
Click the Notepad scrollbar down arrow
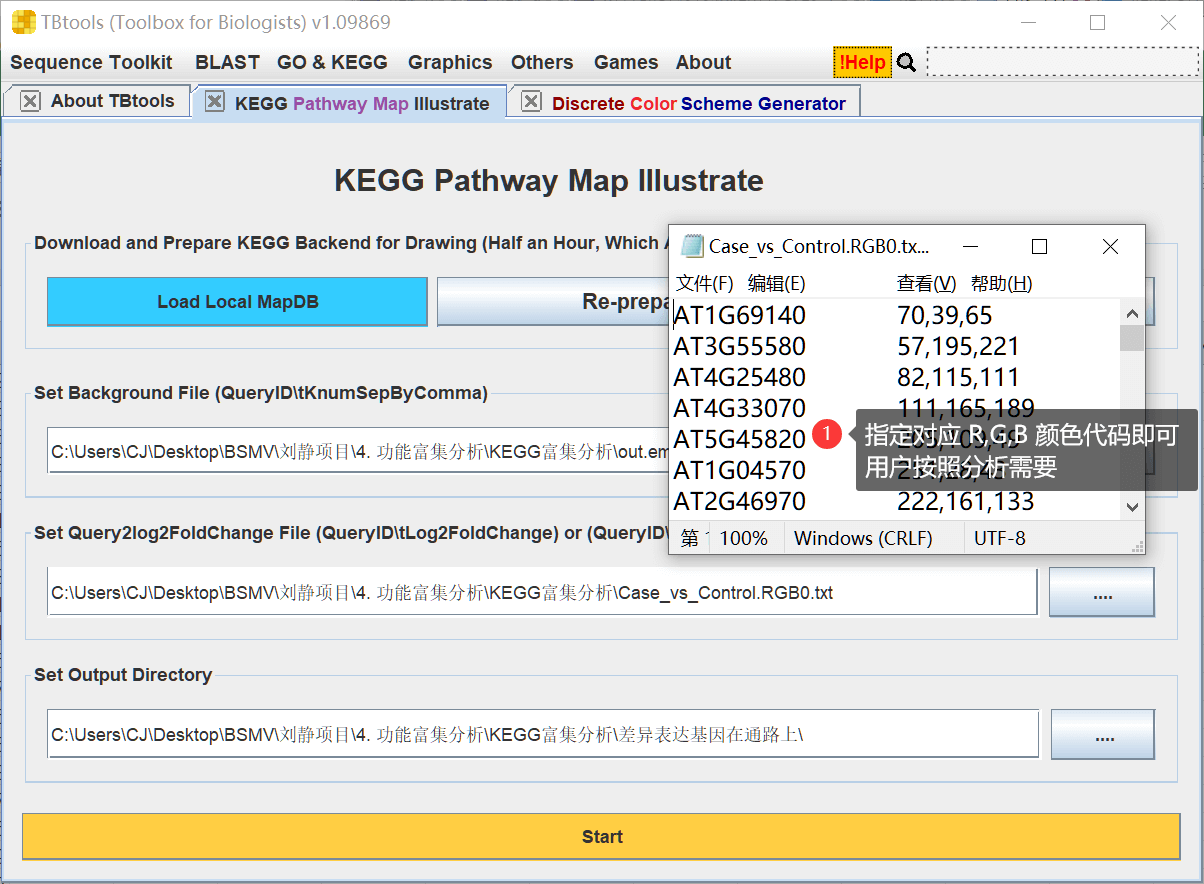pyautogui.click(x=1132, y=507)
